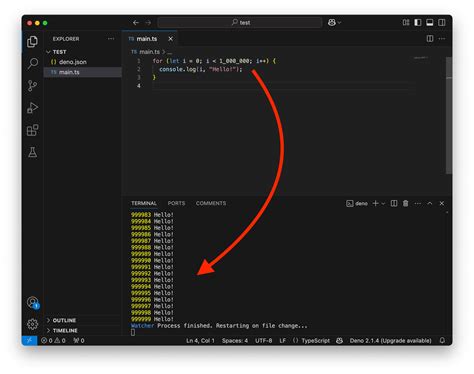Open the Manage gear settings icon

32,324
